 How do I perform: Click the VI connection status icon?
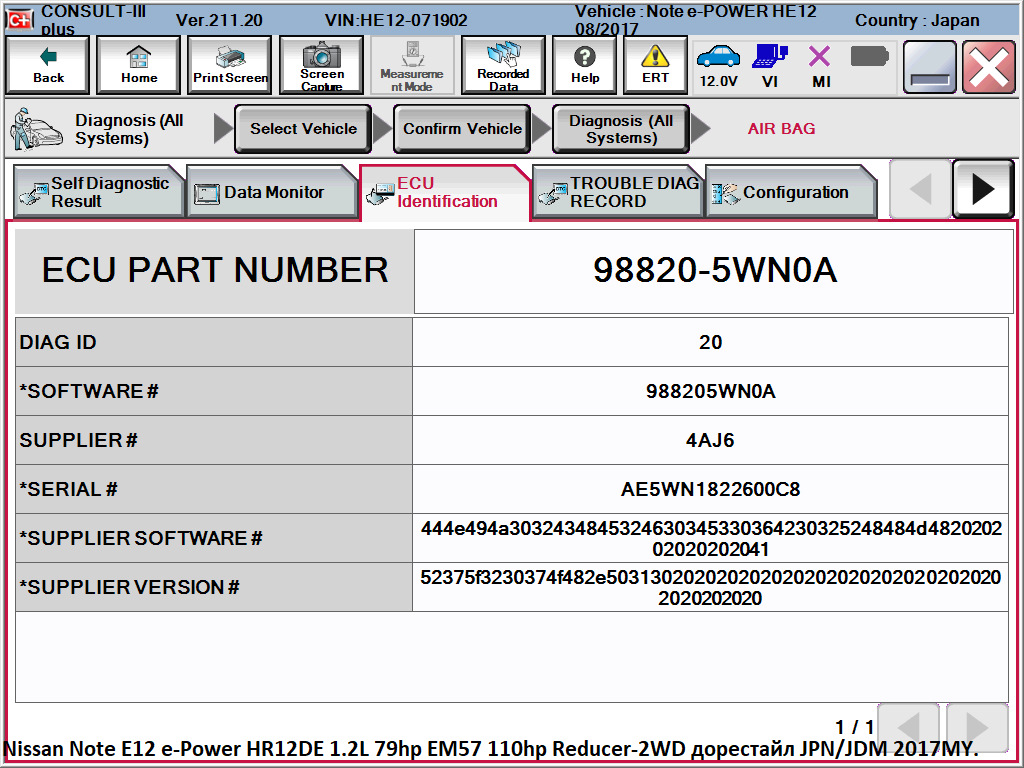coord(770,65)
